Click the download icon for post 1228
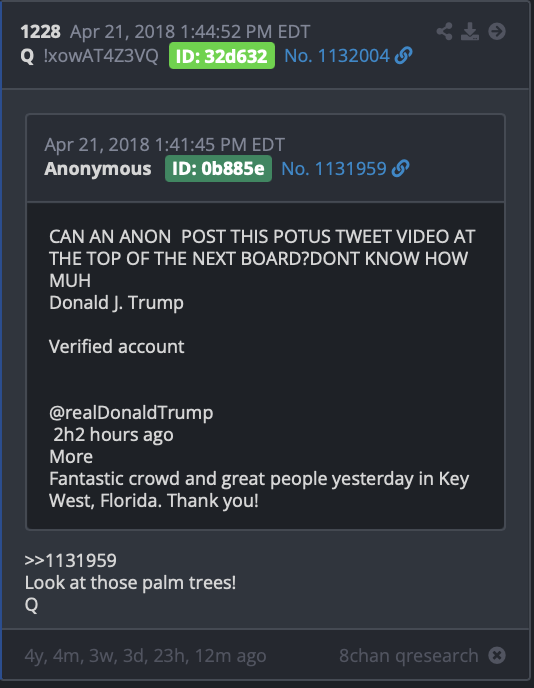Viewport: 534px width, 688px height. pyautogui.click(x=469, y=31)
